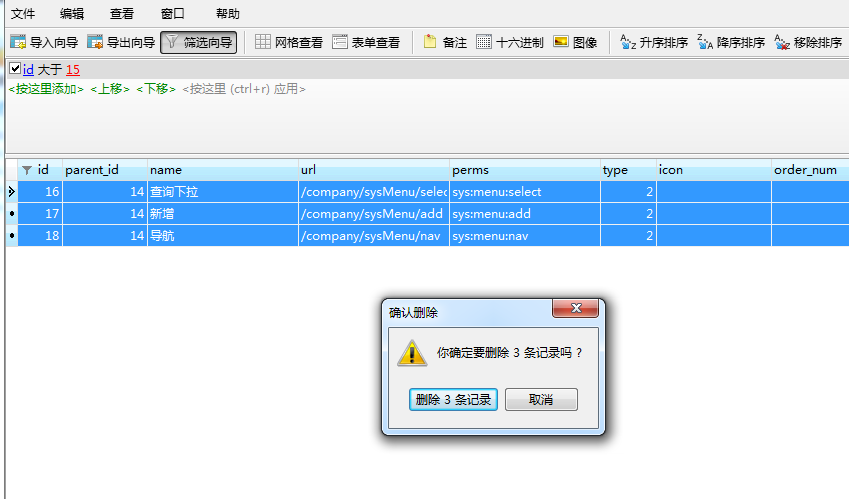
Task: Click the sys:menu:select perms cell
Action: click(525, 192)
